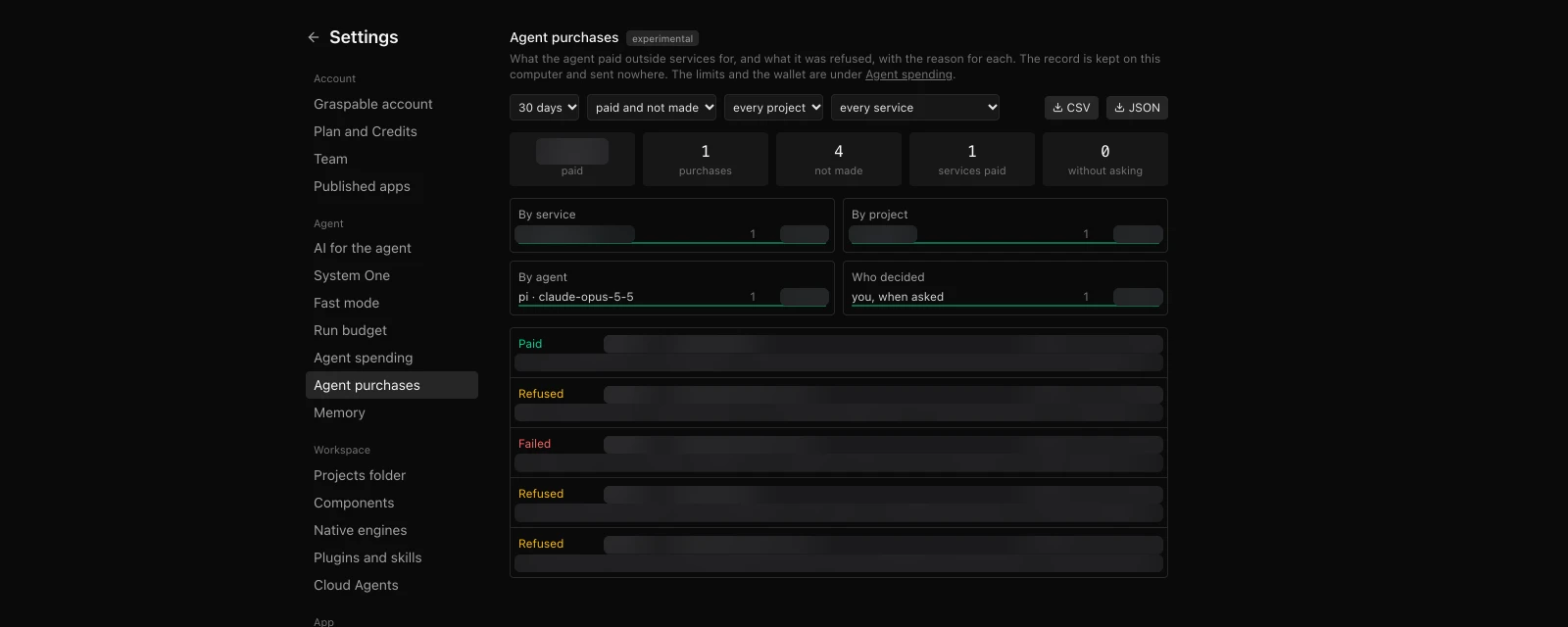Open Fast mode settings

pyautogui.click(x=392, y=303)
